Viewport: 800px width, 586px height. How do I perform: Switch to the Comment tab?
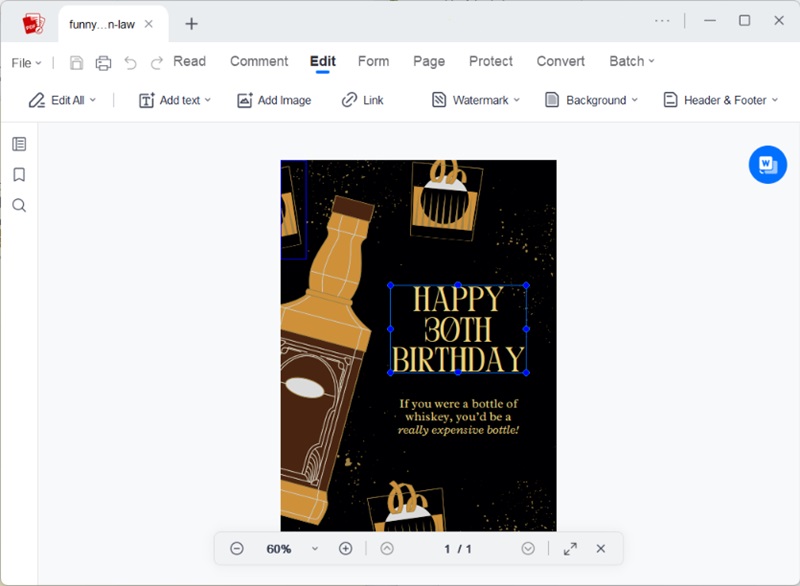click(259, 61)
